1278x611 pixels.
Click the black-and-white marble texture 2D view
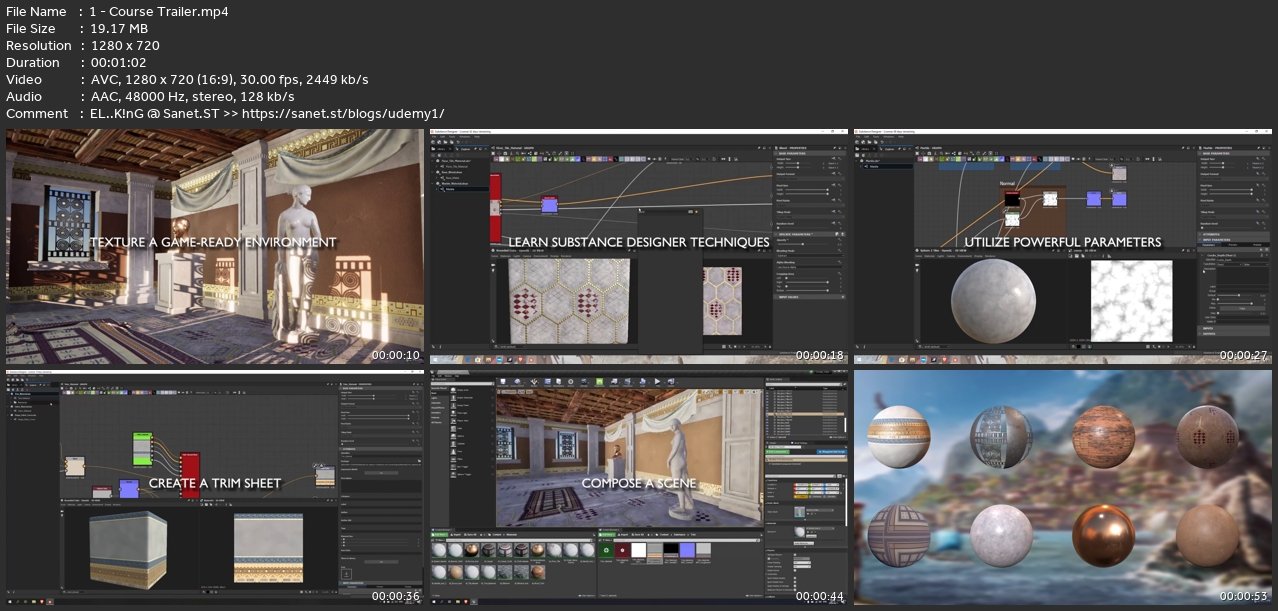point(1130,302)
